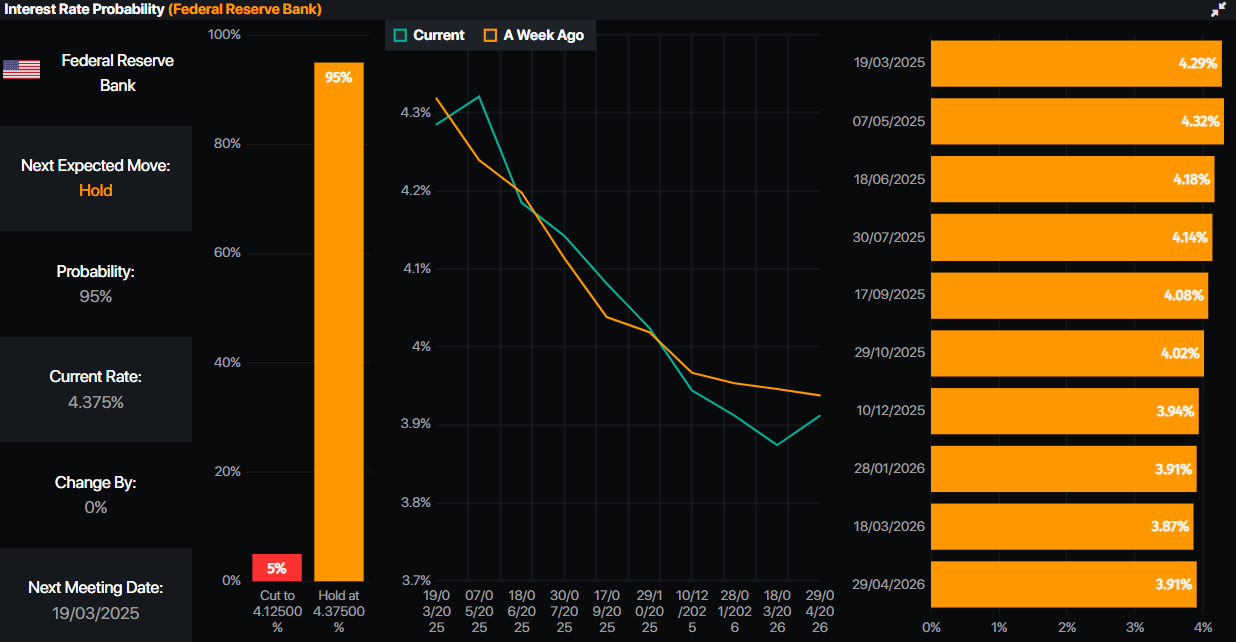The width and height of the screenshot is (1236, 642).
Task: Select the 10/12/2025 3.94% bar
Action: coord(1064,411)
